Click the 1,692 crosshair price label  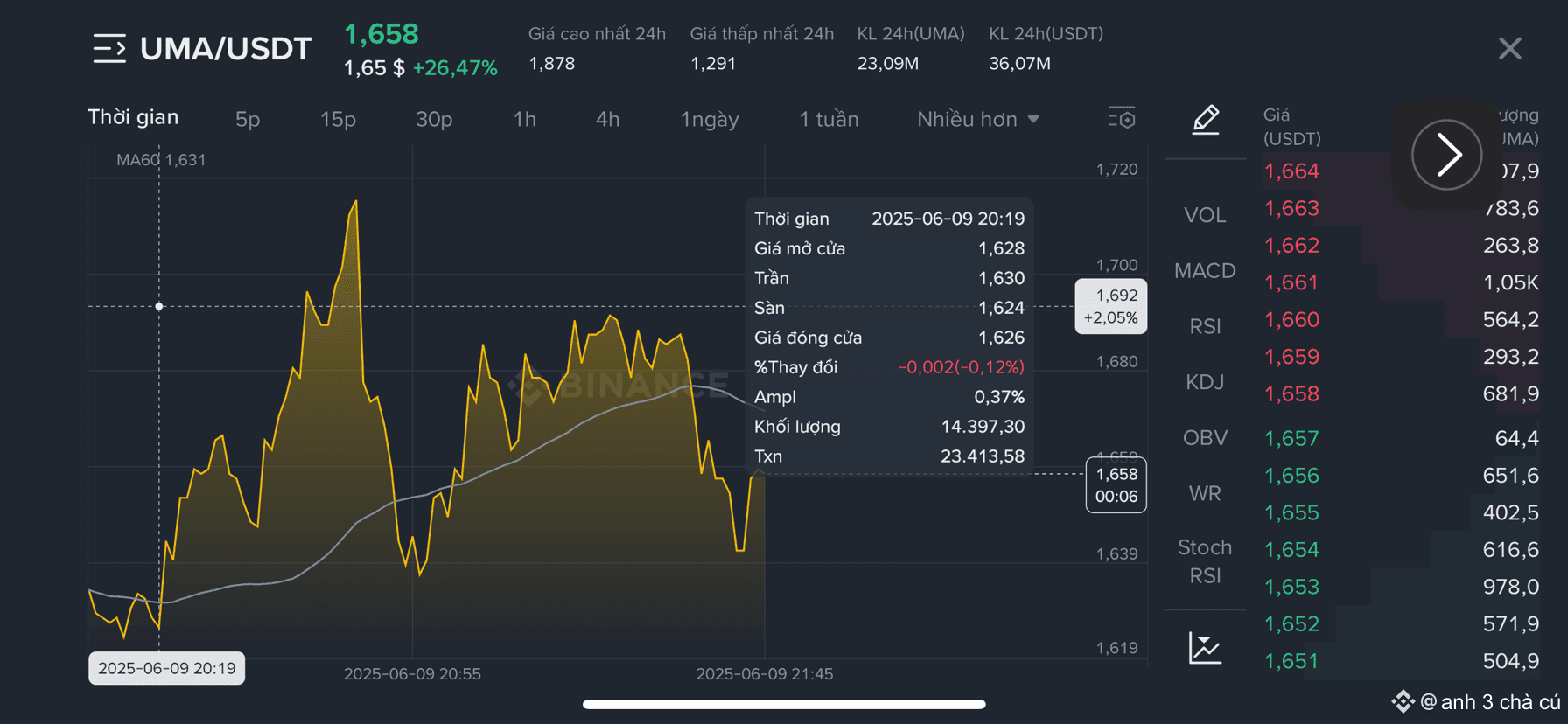[x=1110, y=306]
